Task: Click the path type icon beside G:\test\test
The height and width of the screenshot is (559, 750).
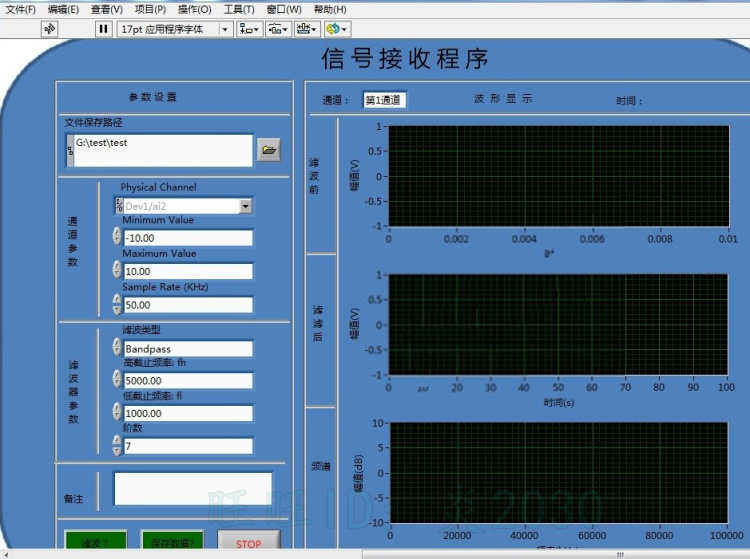Action: 70,151
